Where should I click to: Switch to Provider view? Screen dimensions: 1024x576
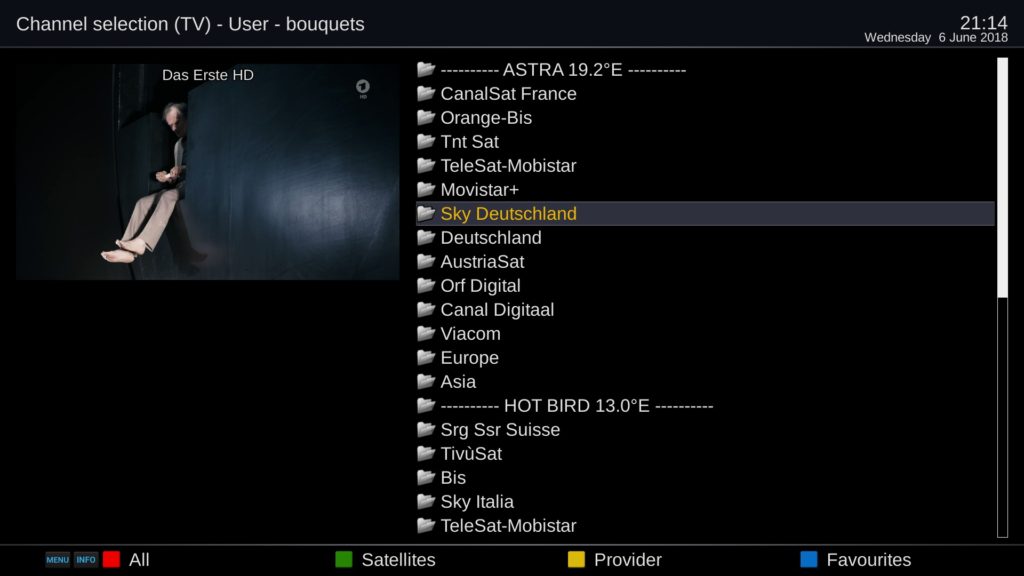(628, 560)
